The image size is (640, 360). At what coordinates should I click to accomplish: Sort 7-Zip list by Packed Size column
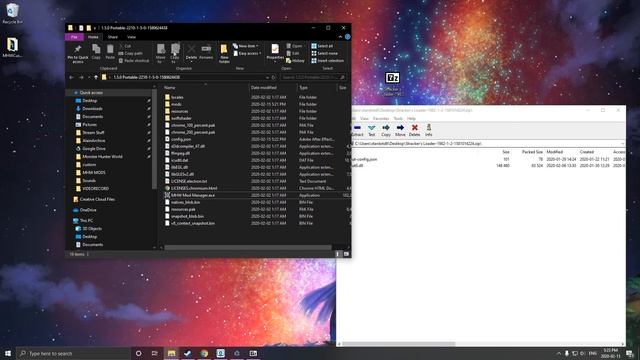pos(532,152)
